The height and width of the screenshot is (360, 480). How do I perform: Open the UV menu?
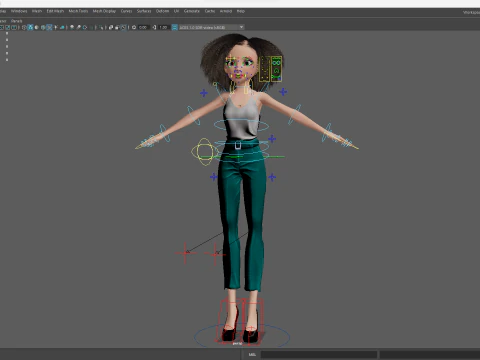[x=176, y=11]
